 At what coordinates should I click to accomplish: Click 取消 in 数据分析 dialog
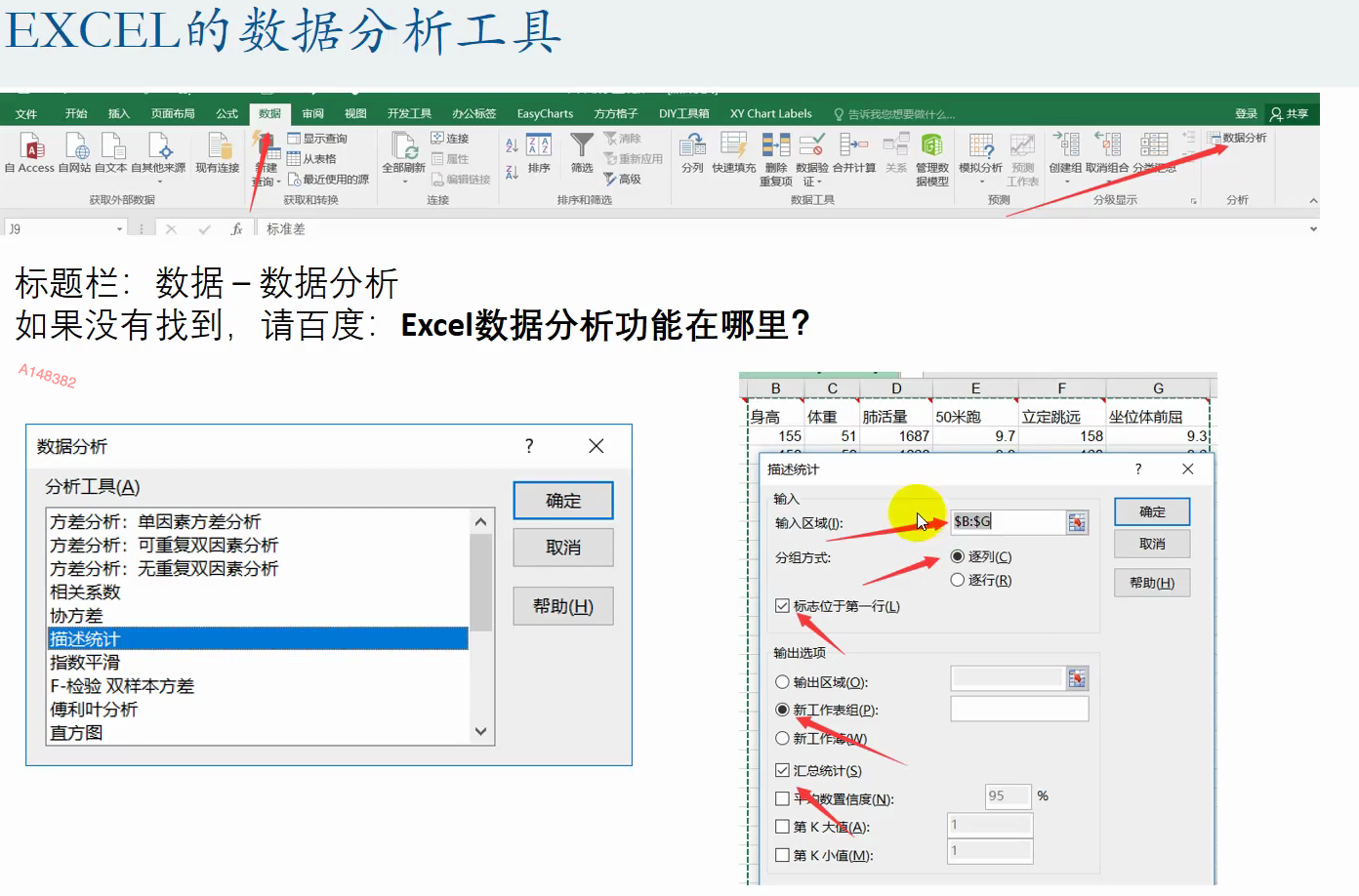[x=563, y=548]
